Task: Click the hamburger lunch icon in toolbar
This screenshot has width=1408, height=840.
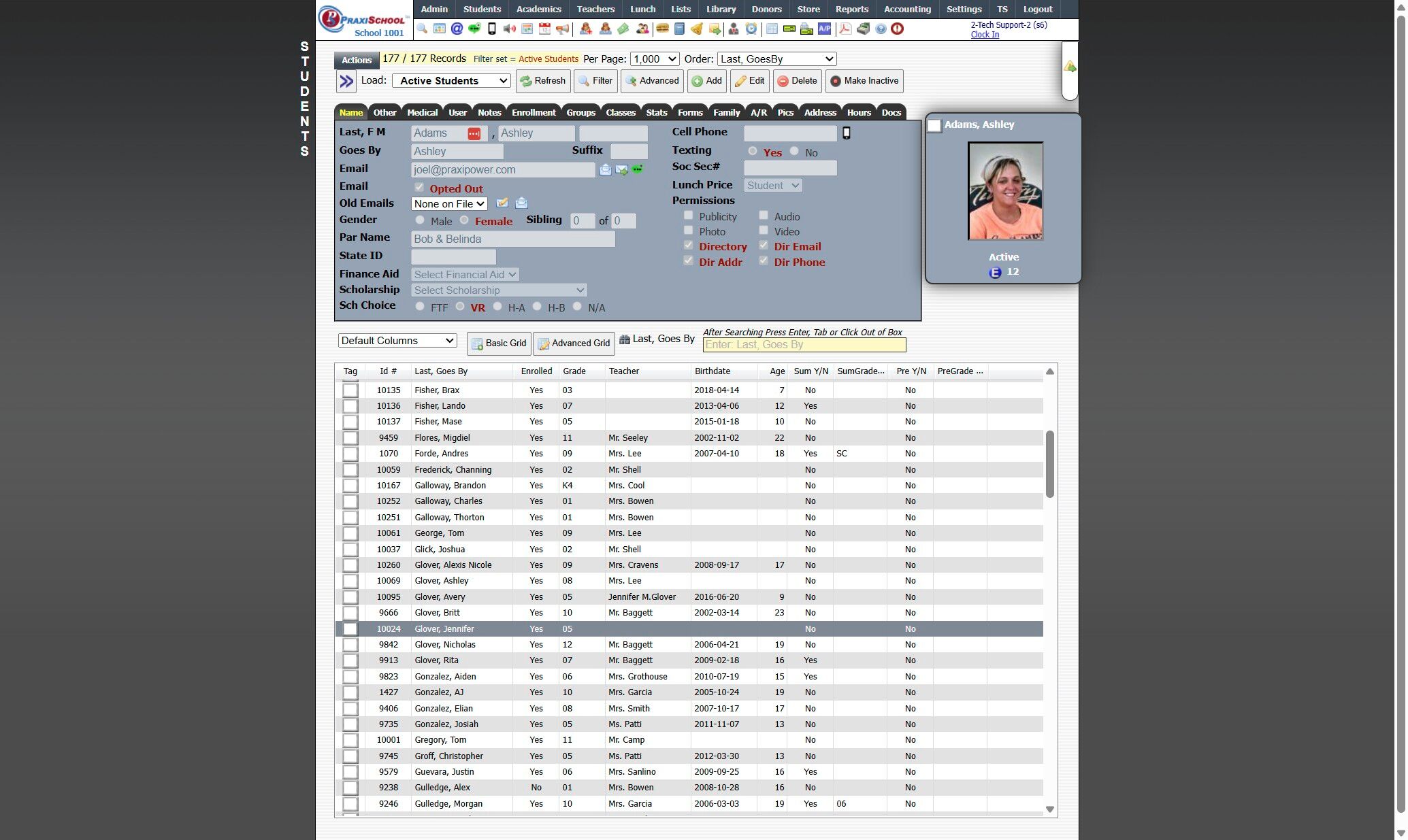Action: [661, 29]
